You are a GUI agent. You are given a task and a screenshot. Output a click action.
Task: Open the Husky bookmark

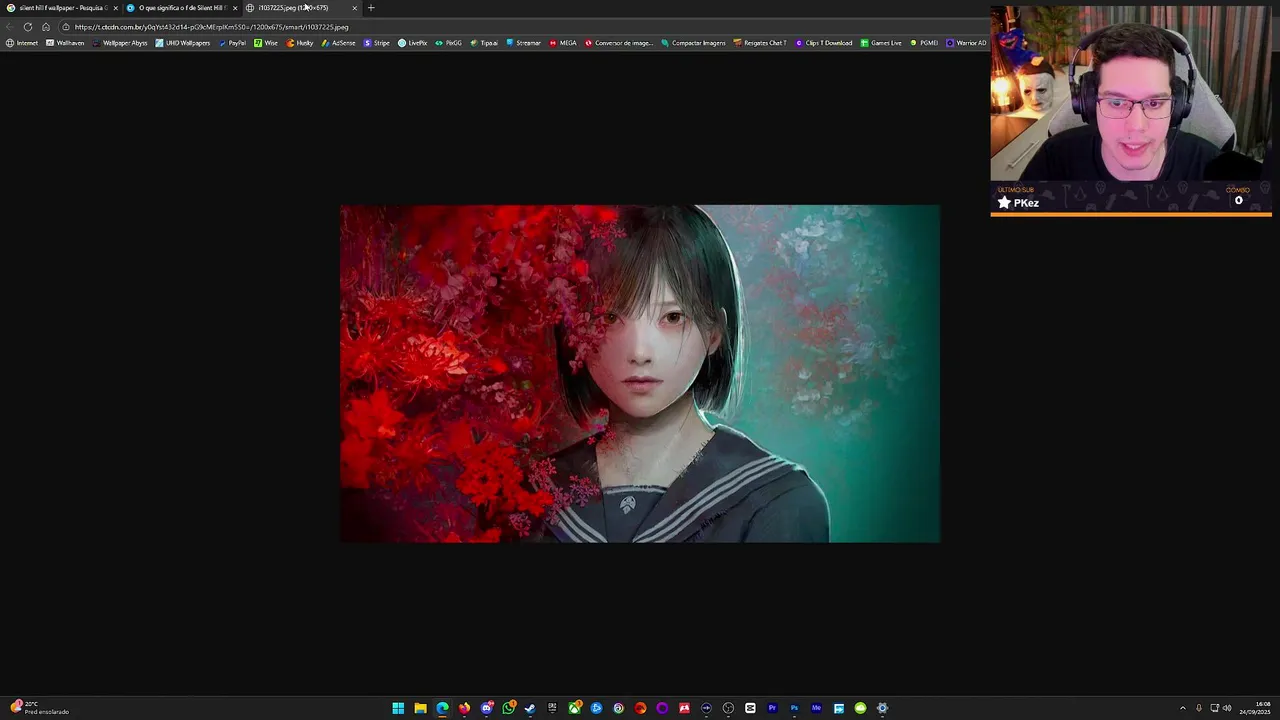[x=300, y=43]
